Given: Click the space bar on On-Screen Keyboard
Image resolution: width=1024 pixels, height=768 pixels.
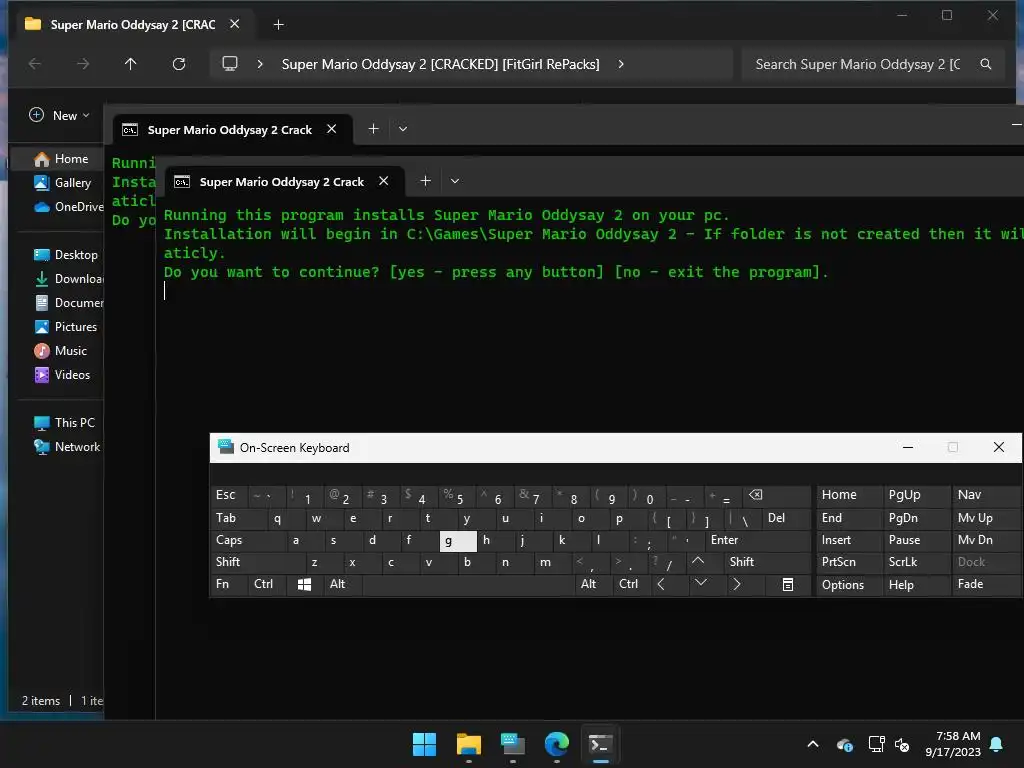Looking at the screenshot, I should click(468, 584).
